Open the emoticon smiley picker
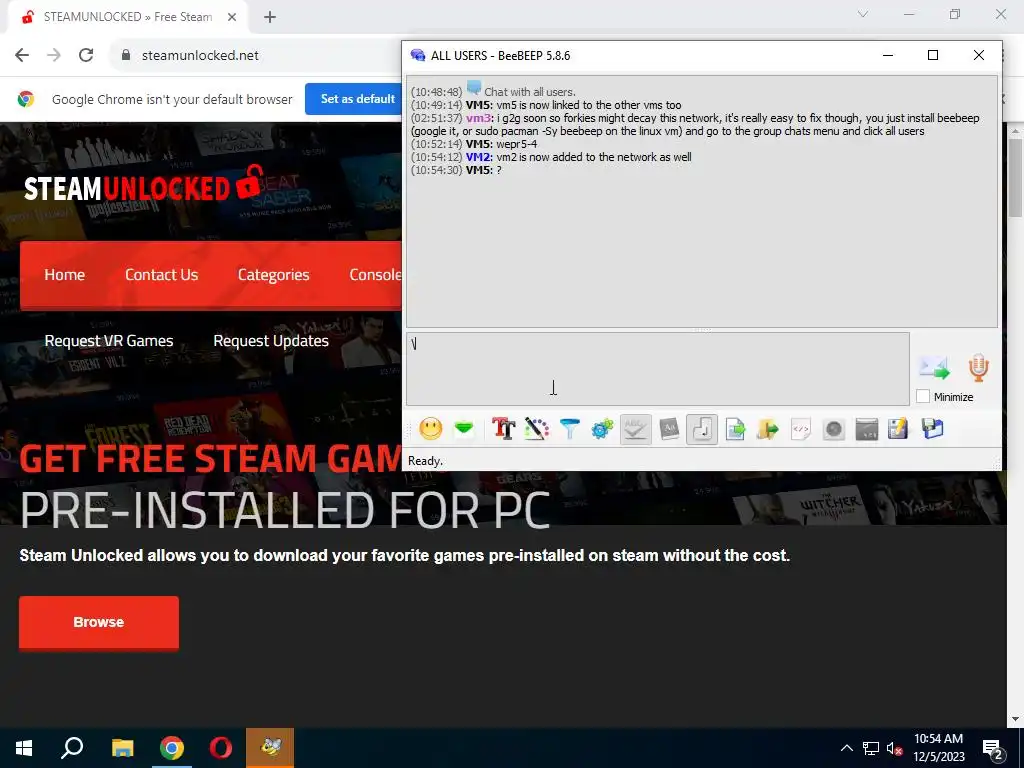Viewport: 1024px width, 768px height. (x=430, y=429)
